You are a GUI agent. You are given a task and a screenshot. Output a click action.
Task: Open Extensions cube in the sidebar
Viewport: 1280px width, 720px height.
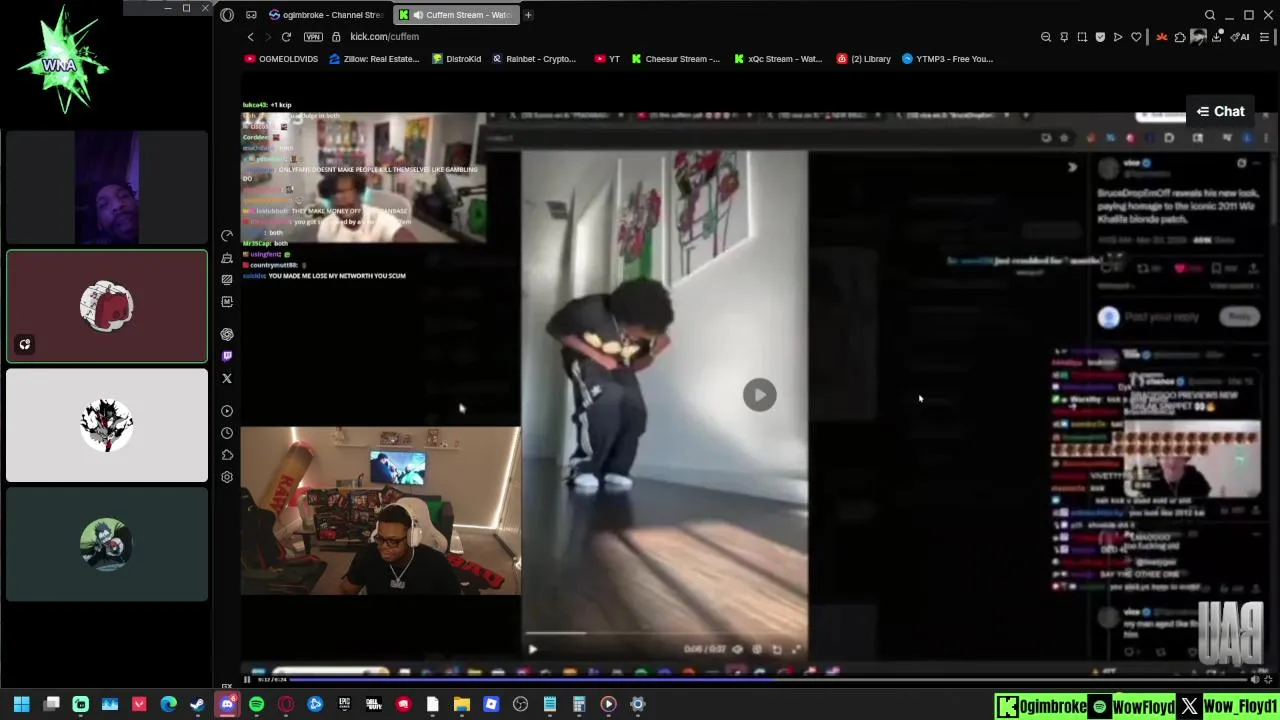tap(227, 455)
